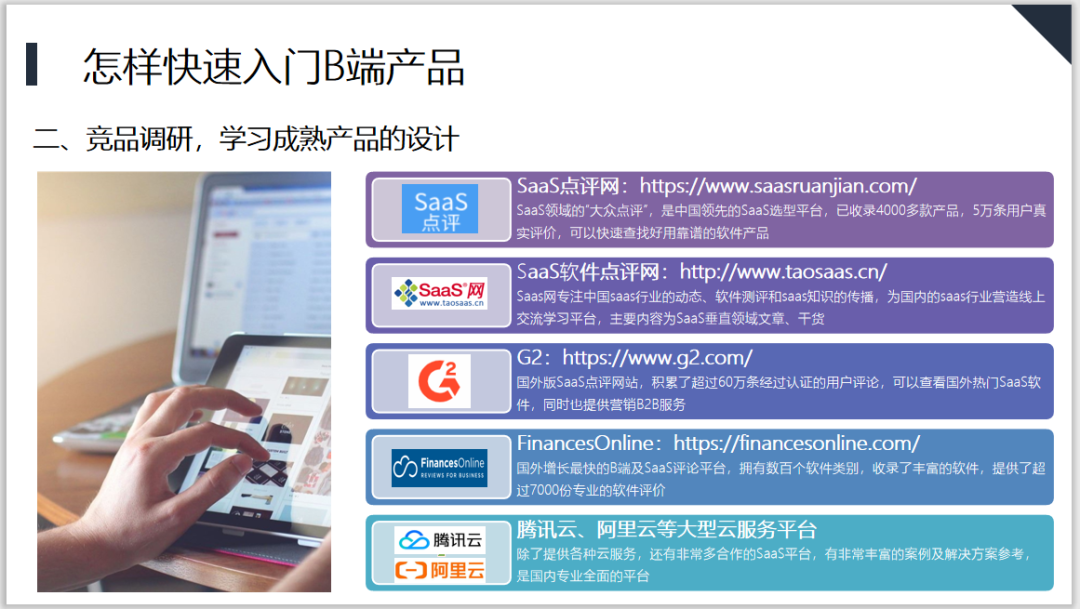Viewport: 1080px width, 609px height.
Task: Click the FinancesOnline logo
Action: coord(439,468)
